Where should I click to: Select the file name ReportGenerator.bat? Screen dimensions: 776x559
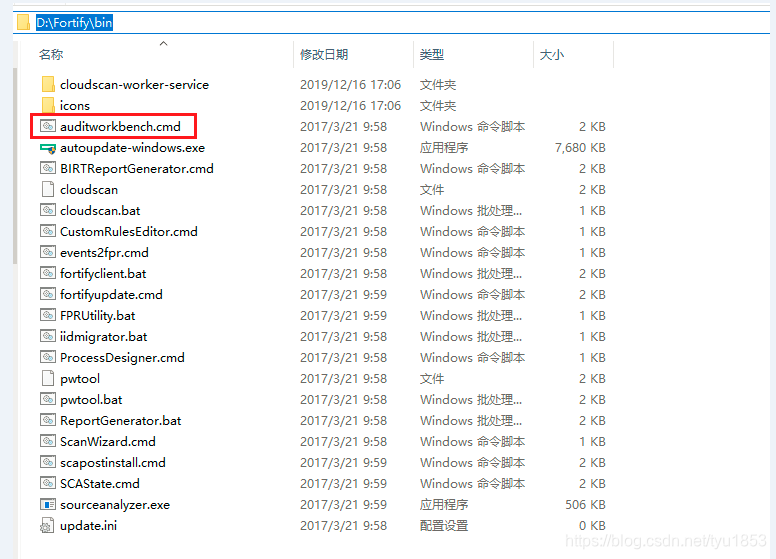point(120,420)
